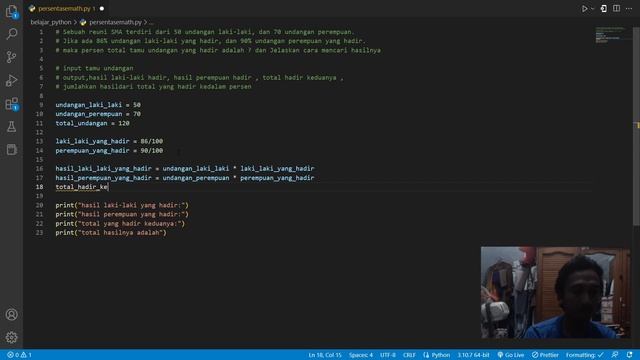Click 'laki_laki_yang_hadir = 86/100' line
Screen dimensions: 640x360
click(x=109, y=141)
